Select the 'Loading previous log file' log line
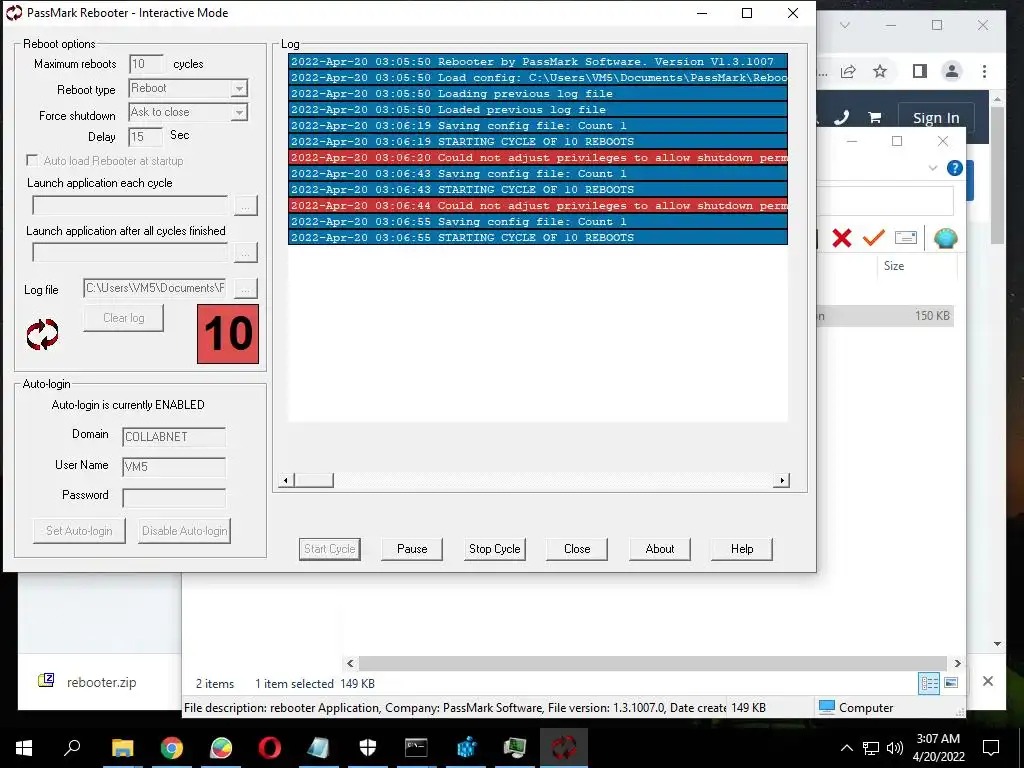The image size is (1024, 768). (538, 93)
